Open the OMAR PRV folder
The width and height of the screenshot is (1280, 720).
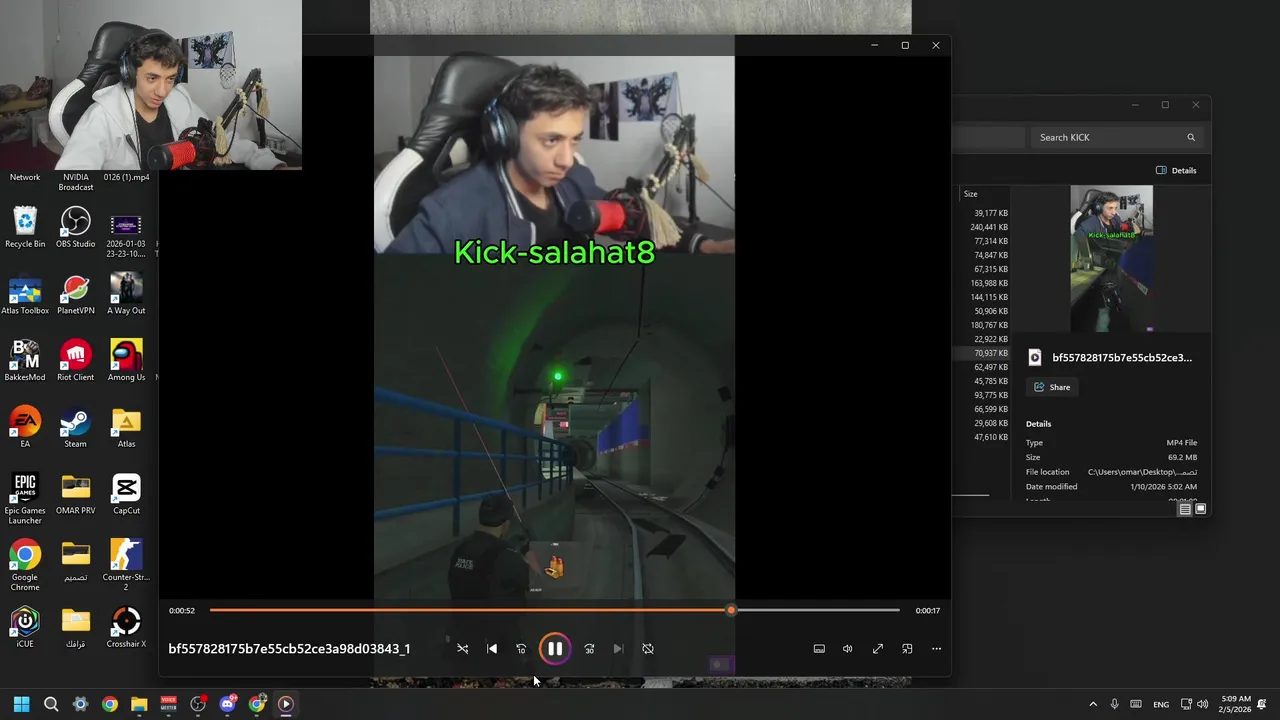pos(75,494)
